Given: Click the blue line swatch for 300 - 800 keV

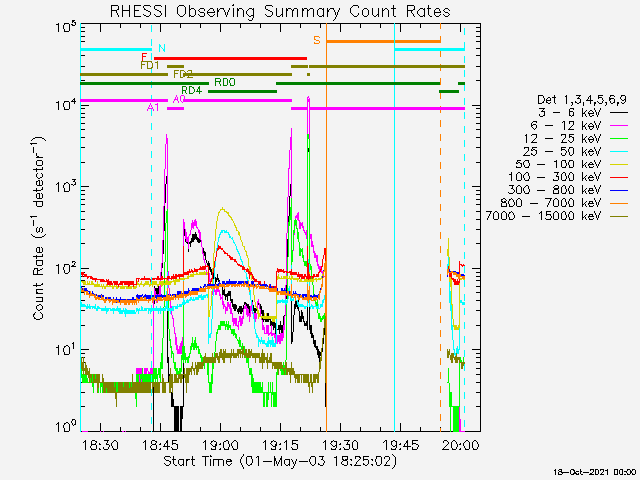Looking at the screenshot, I should click(x=619, y=190).
